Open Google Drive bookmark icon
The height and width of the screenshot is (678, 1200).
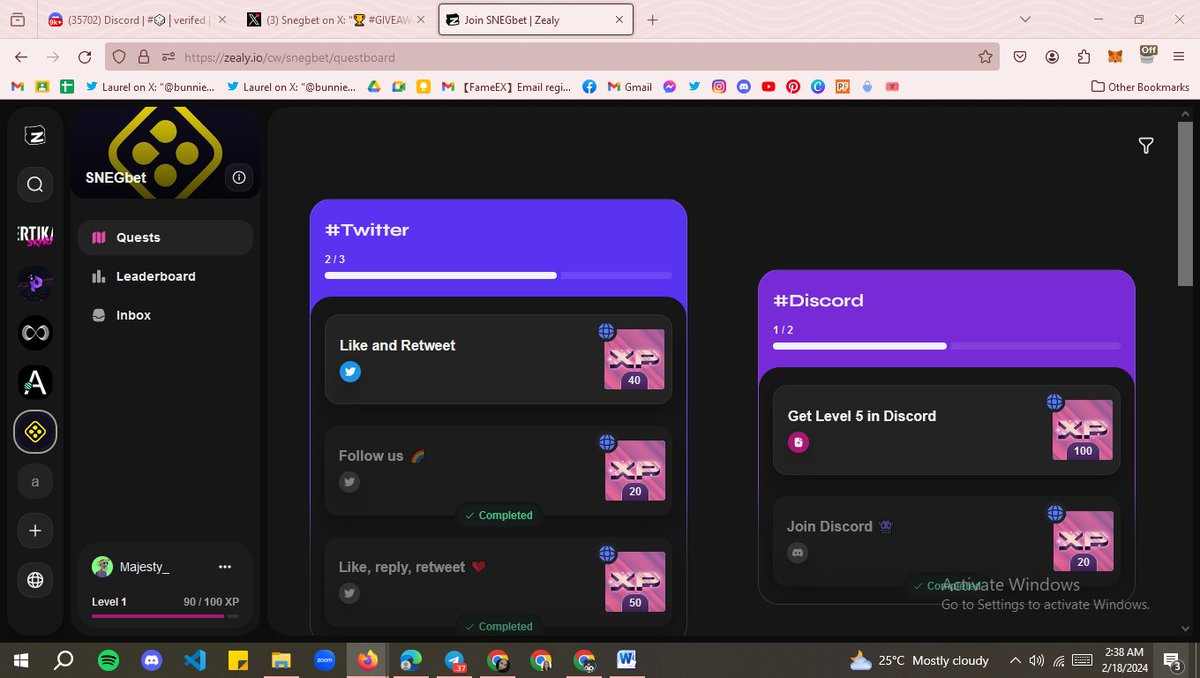pyautogui.click(x=372, y=87)
